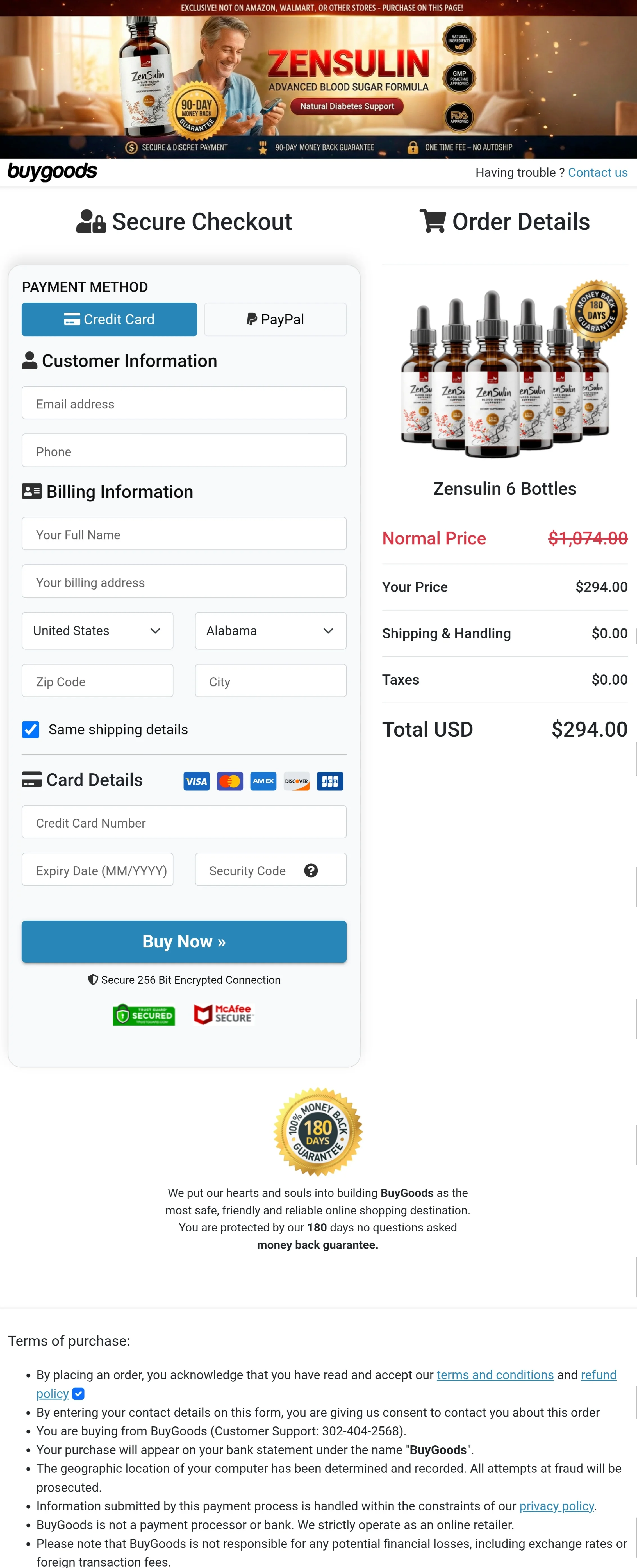637x1568 pixels.
Task: Click the security code help question icon
Action: (x=311, y=871)
